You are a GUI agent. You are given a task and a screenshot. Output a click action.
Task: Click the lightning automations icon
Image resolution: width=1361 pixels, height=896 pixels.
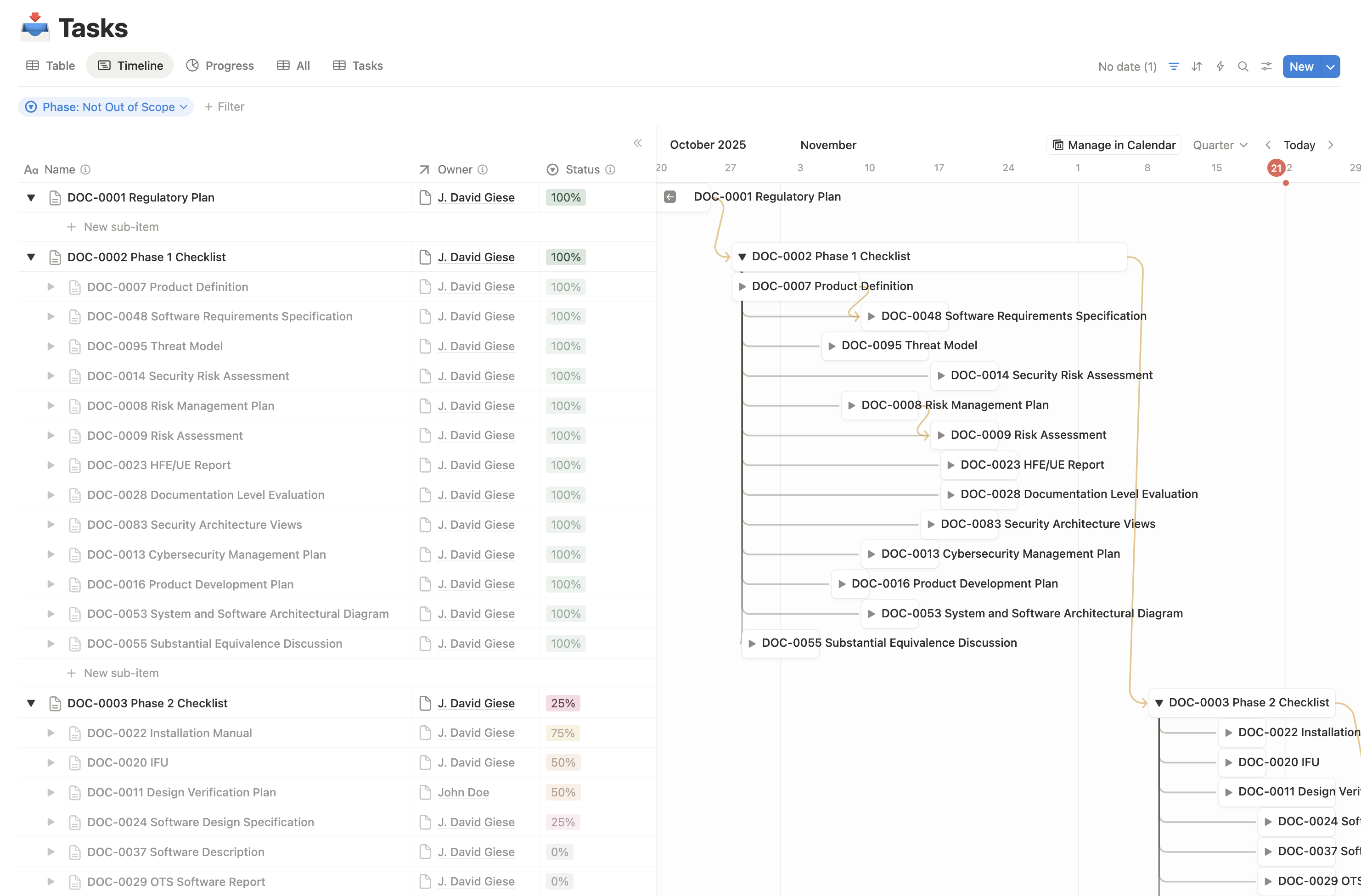[x=1220, y=67]
